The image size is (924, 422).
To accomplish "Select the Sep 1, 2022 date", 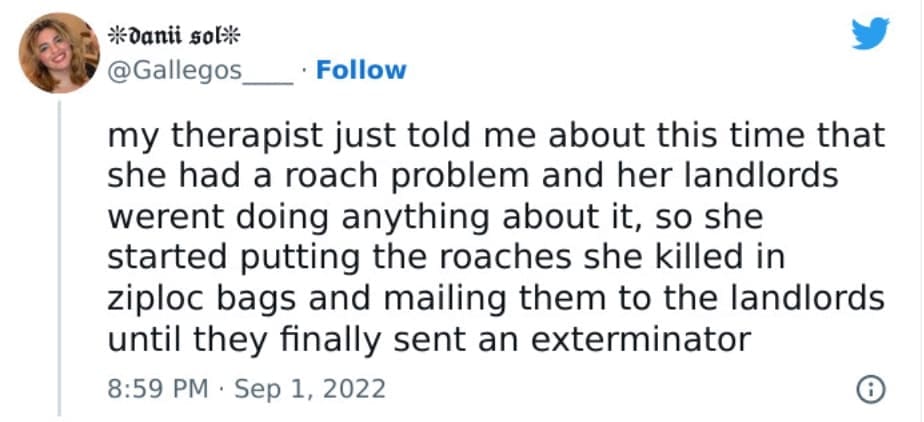I will point(310,388).
